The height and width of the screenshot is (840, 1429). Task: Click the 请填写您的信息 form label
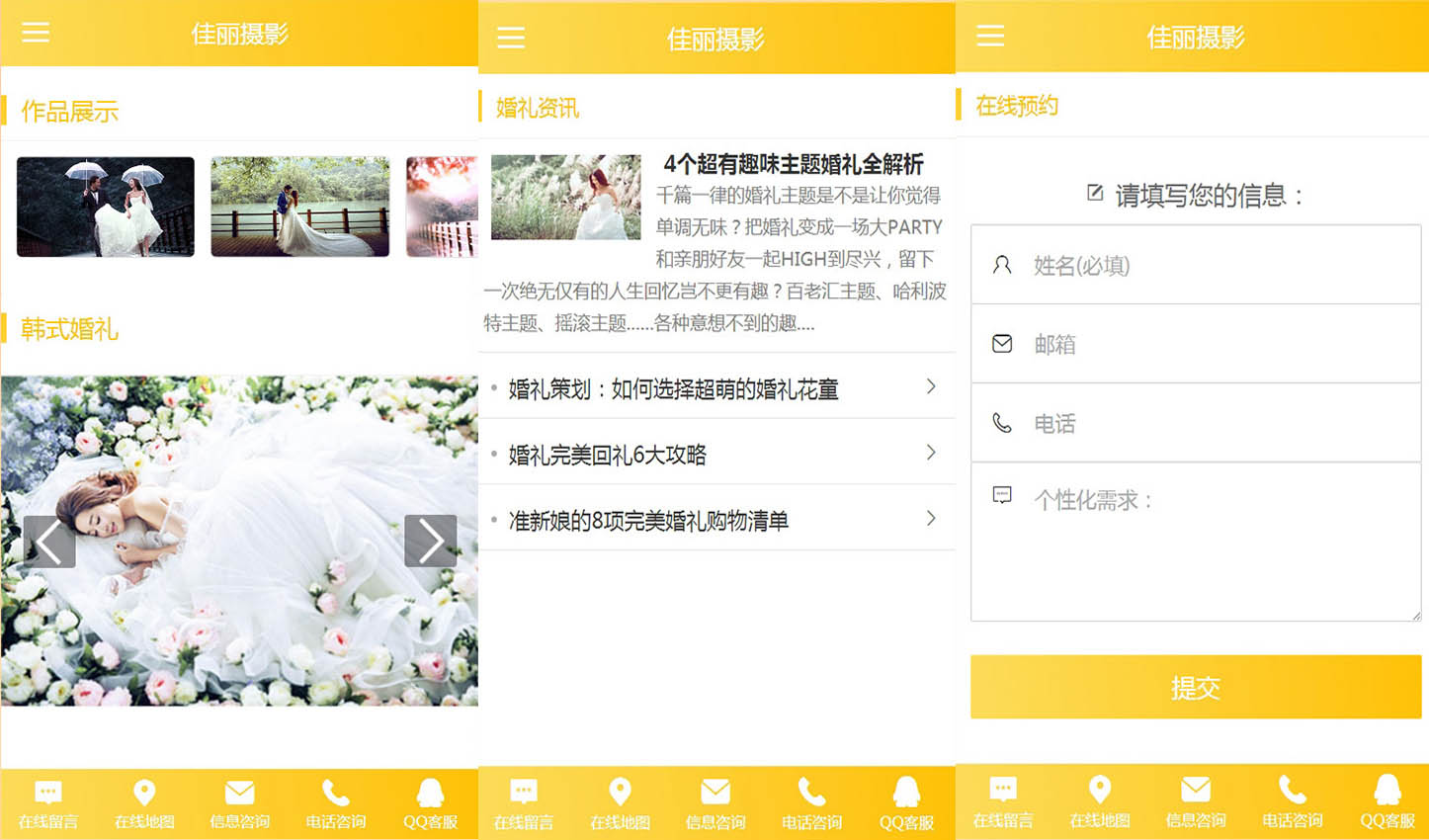[x=1210, y=196]
